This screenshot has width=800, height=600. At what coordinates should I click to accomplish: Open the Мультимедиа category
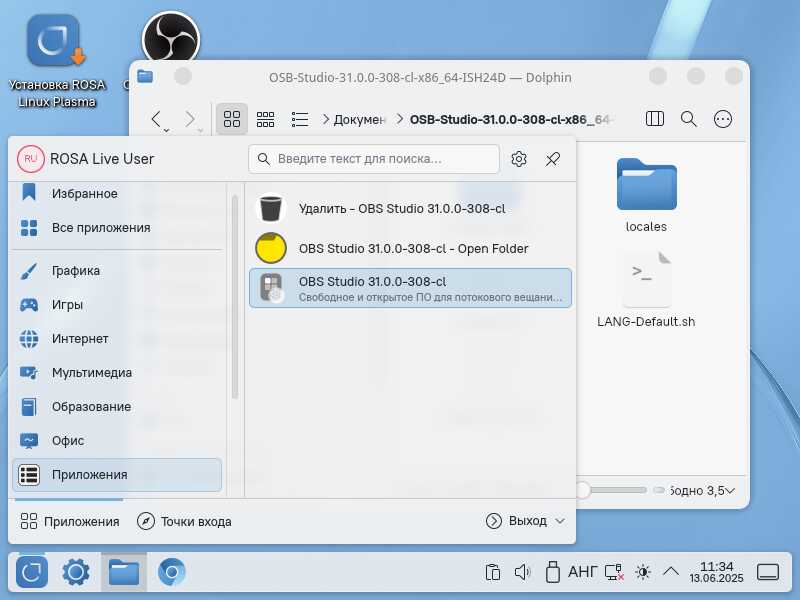117,373
